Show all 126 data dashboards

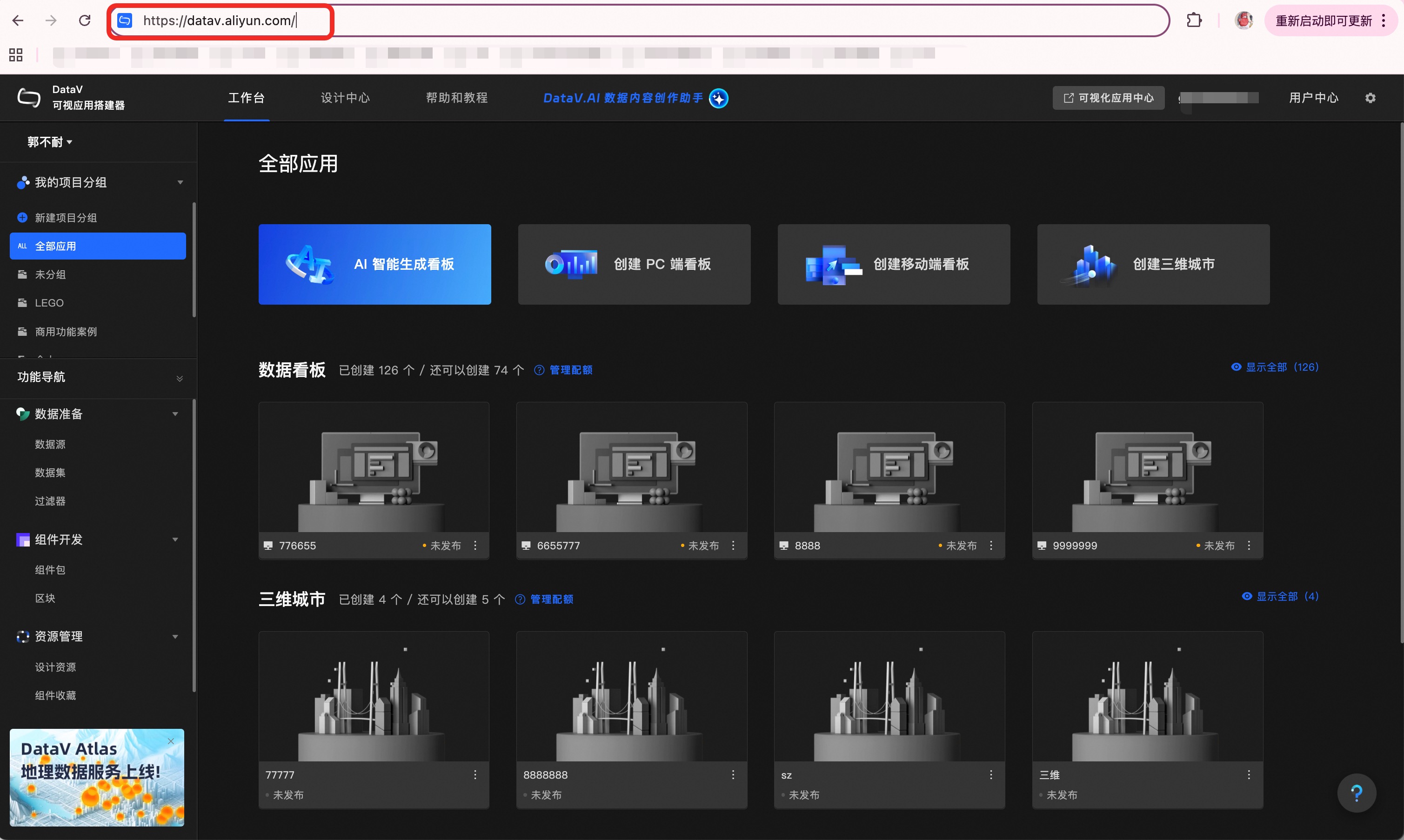(x=1275, y=367)
